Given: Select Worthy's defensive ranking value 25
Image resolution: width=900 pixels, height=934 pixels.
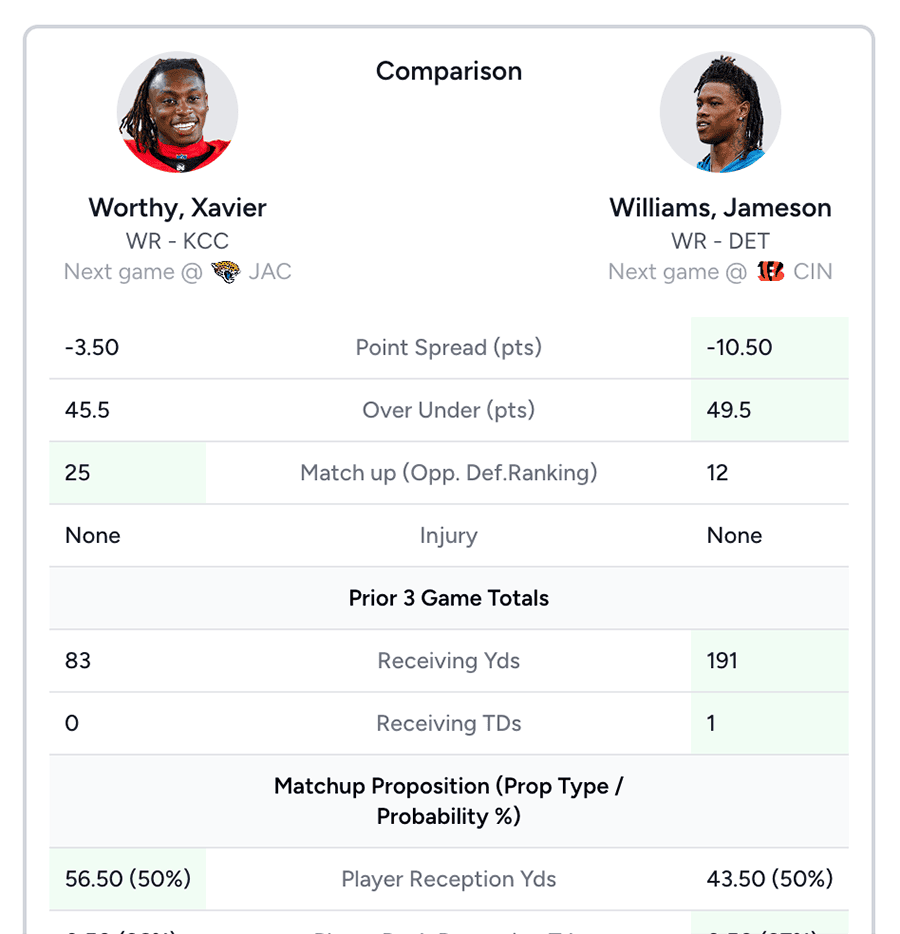Looking at the screenshot, I should (76, 473).
